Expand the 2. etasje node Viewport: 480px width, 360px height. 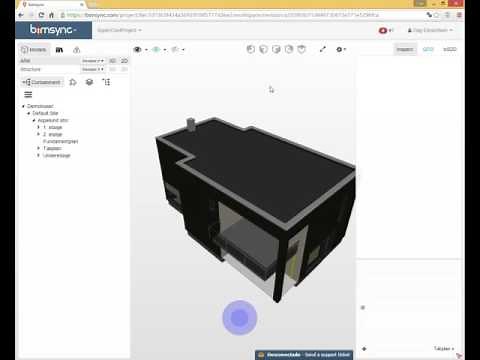(x=39, y=134)
